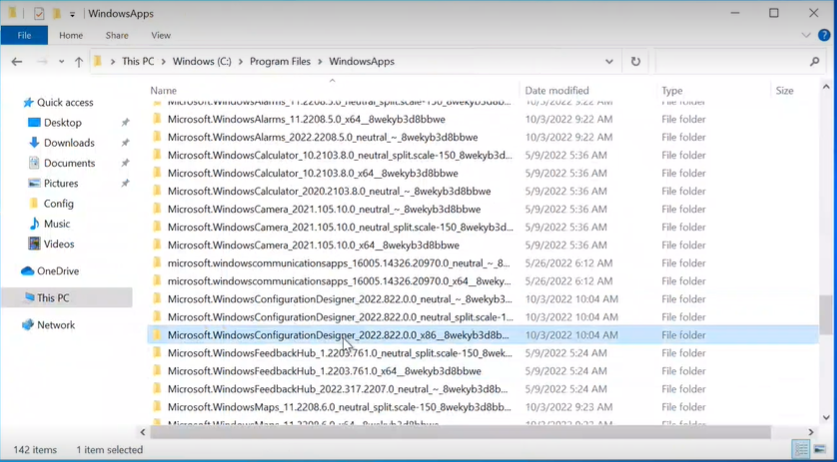837x462 pixels.
Task: Select OneDrive in navigation pane
Action: [x=58, y=271]
